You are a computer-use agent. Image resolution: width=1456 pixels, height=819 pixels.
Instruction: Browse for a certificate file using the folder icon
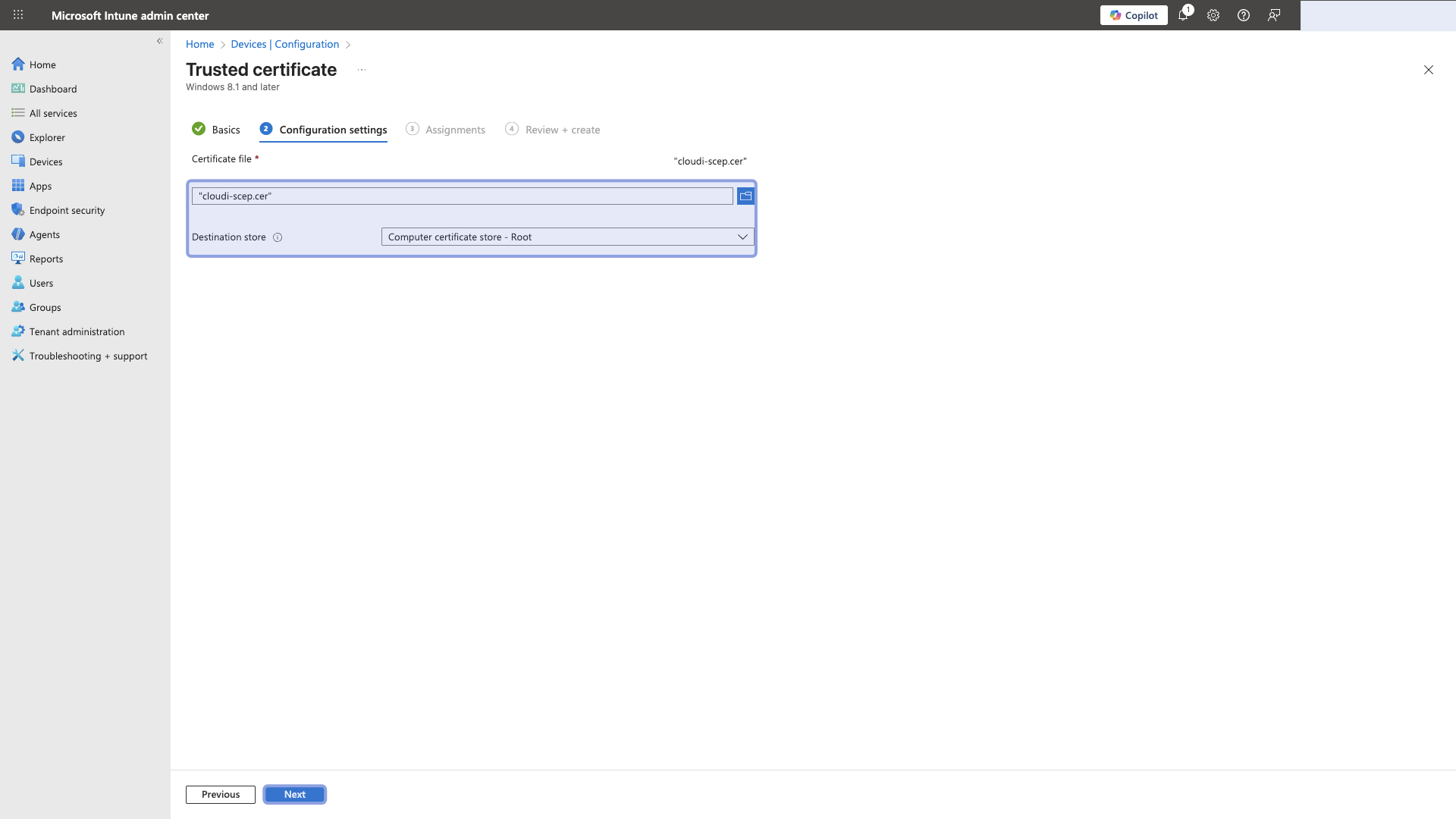click(745, 196)
